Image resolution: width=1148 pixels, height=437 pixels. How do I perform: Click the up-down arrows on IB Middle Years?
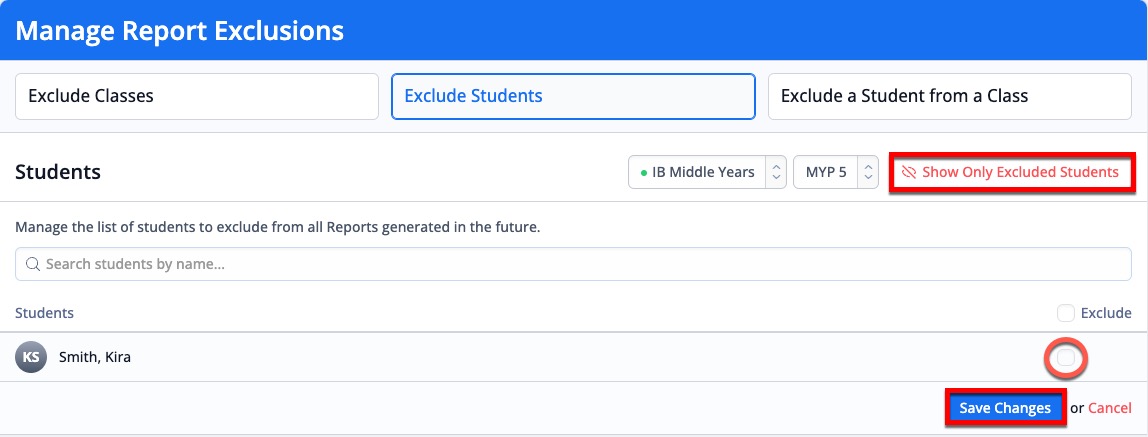coord(776,173)
